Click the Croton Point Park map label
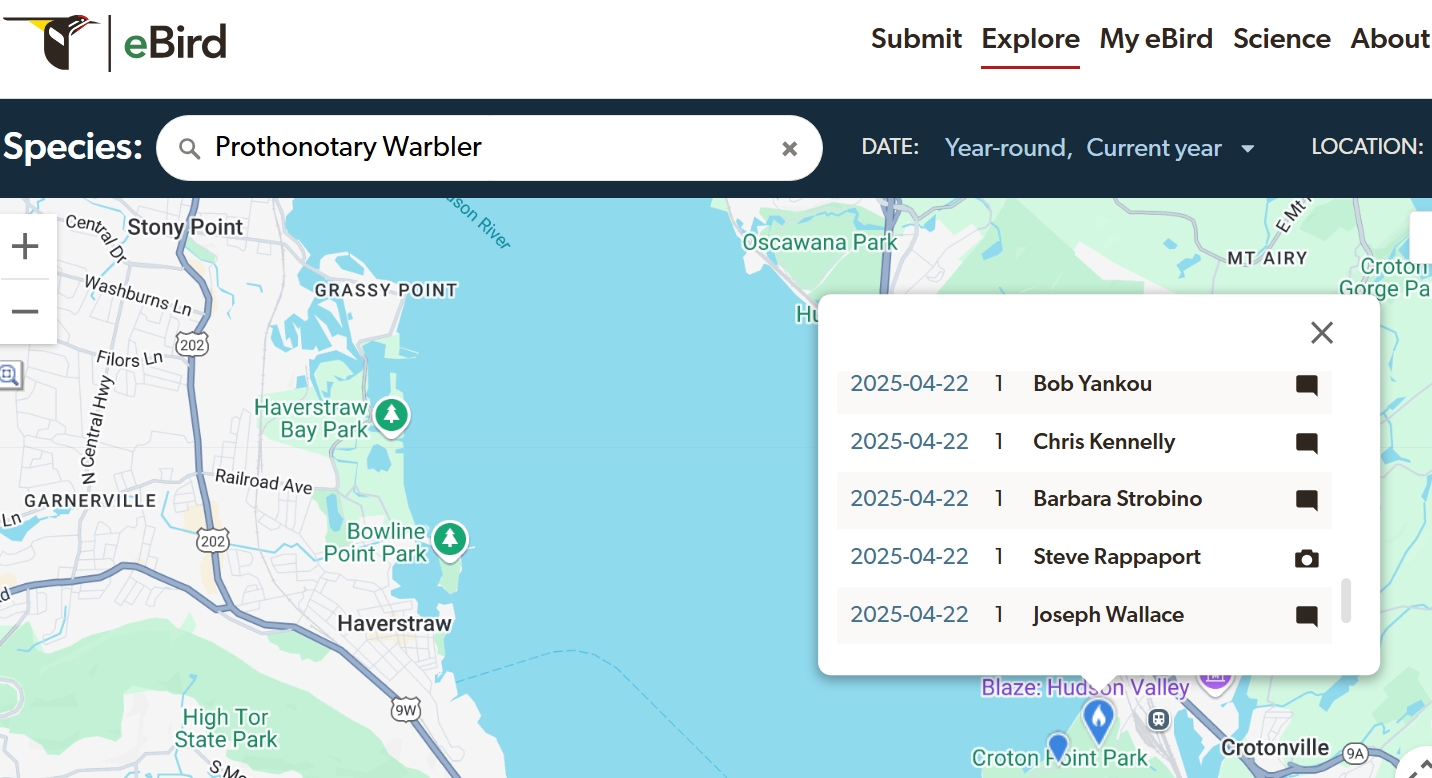This screenshot has width=1432, height=778. point(1060,759)
